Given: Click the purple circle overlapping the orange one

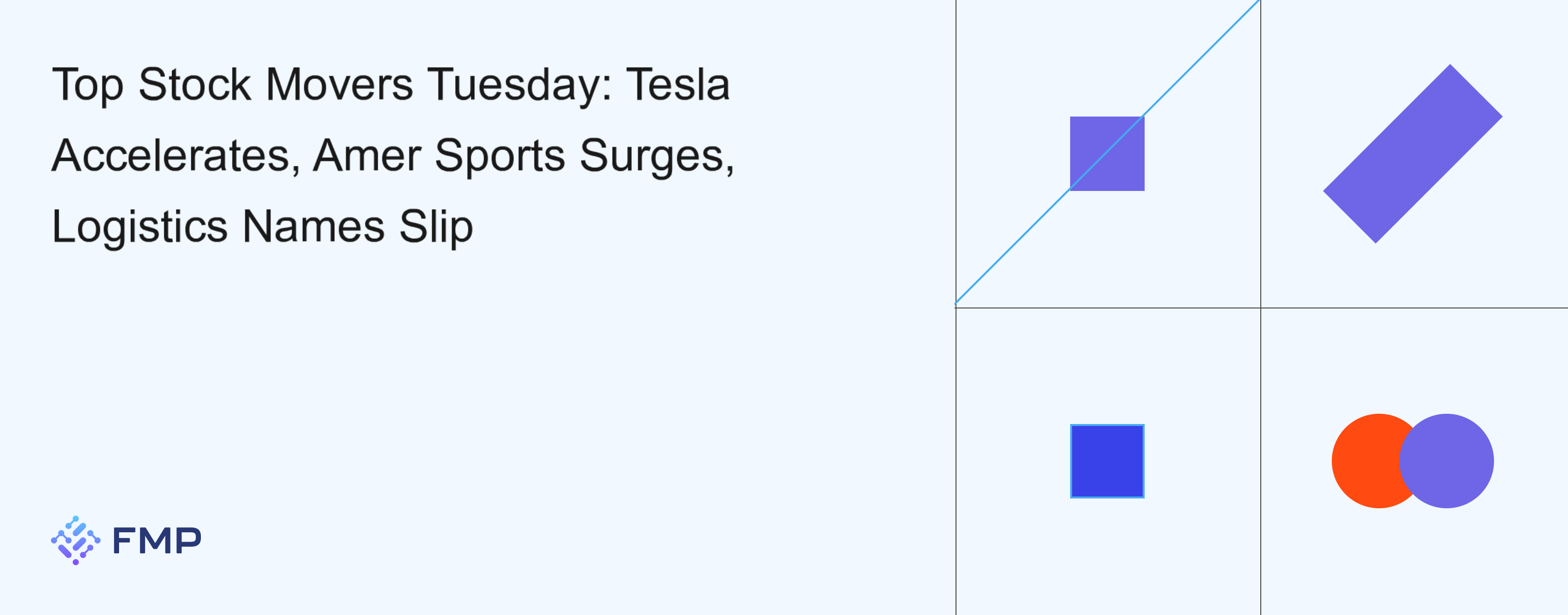Looking at the screenshot, I should click(1446, 461).
